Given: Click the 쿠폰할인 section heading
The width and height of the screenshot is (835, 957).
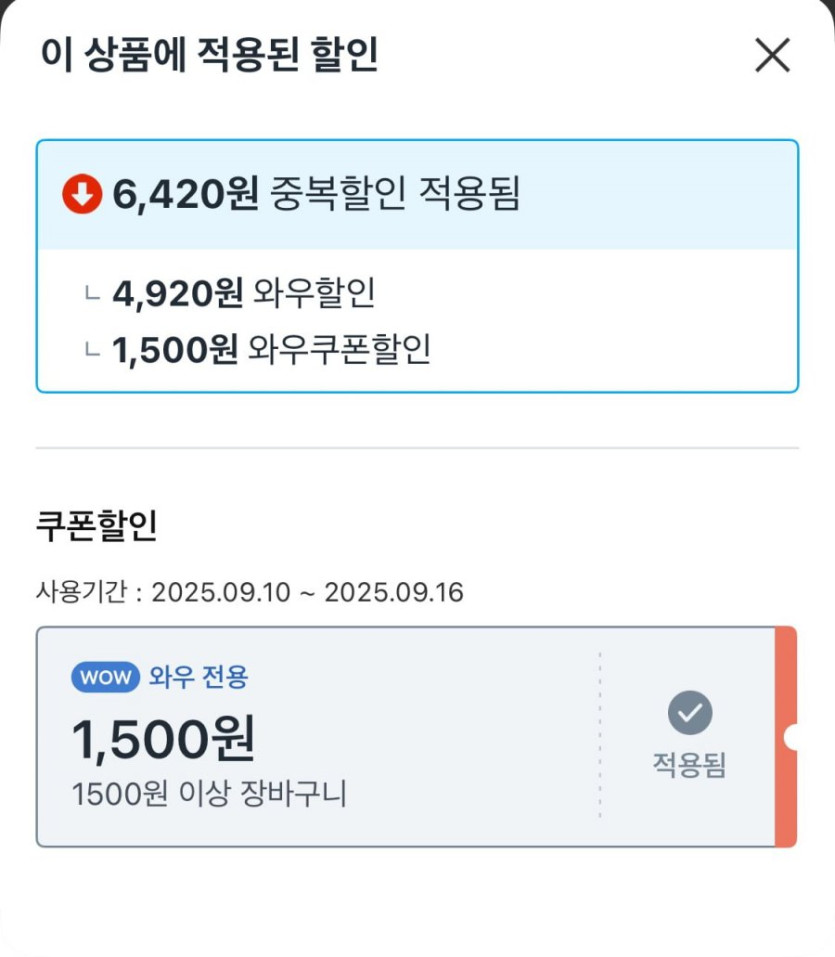Looking at the screenshot, I should [x=96, y=526].
